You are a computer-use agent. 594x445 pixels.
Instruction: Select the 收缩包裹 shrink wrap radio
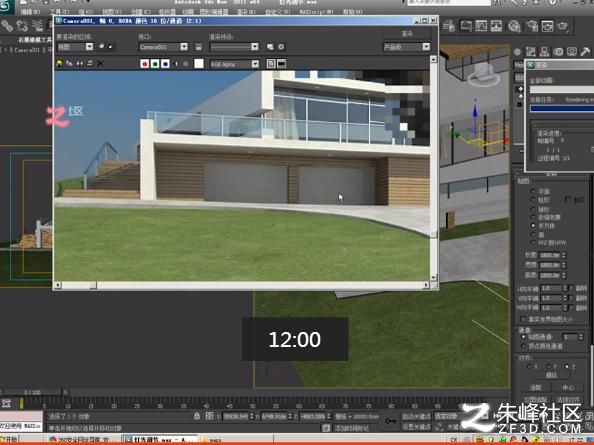pos(533,217)
